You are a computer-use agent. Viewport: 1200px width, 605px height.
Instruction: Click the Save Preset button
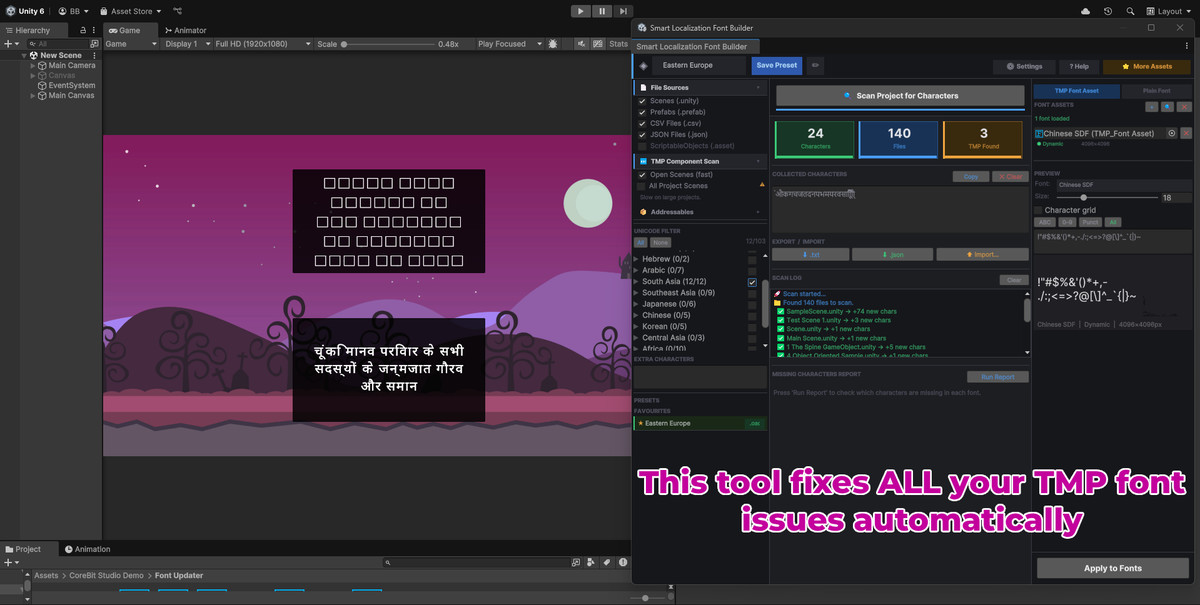point(777,66)
